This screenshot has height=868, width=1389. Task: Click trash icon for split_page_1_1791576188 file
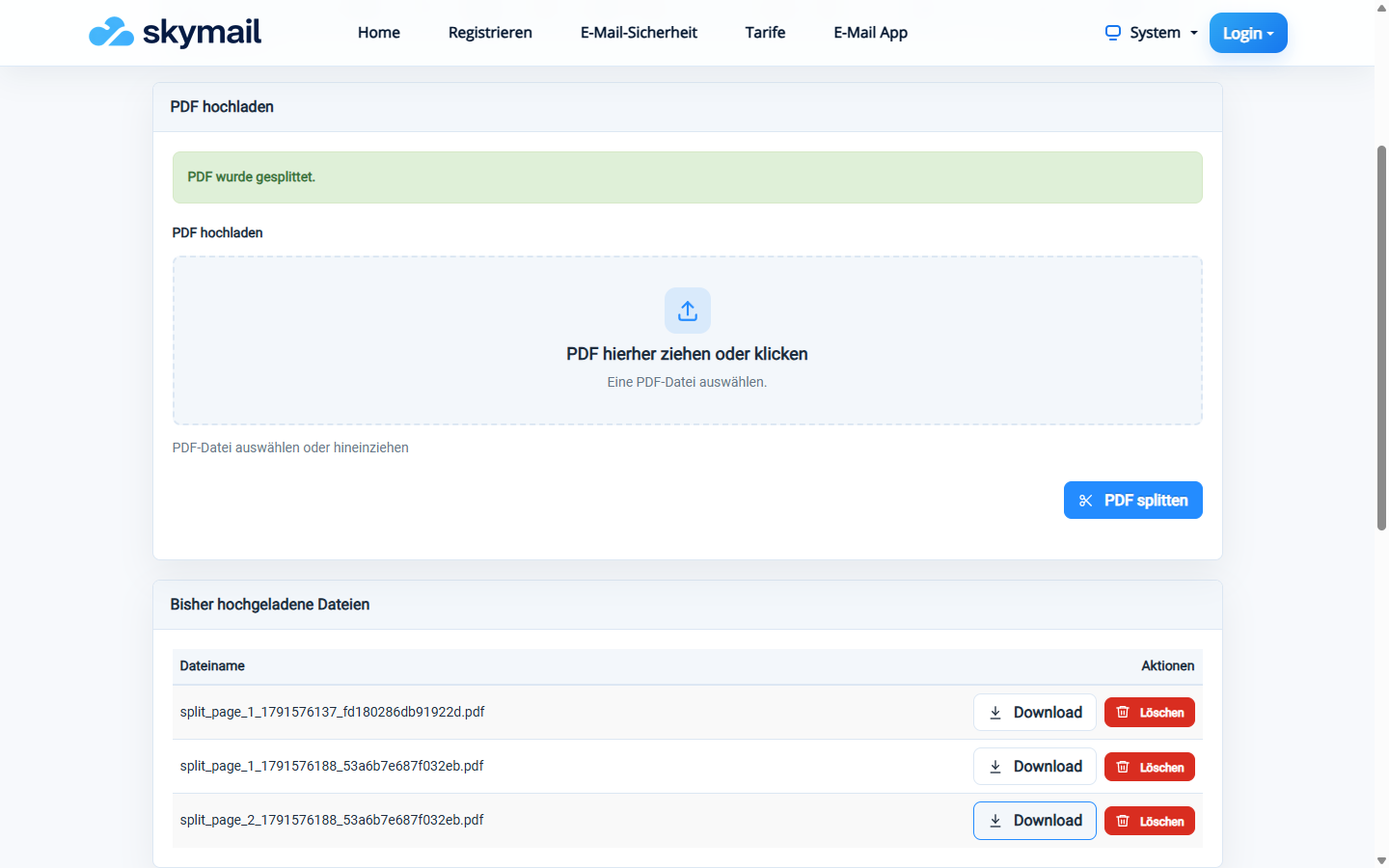(x=1123, y=767)
